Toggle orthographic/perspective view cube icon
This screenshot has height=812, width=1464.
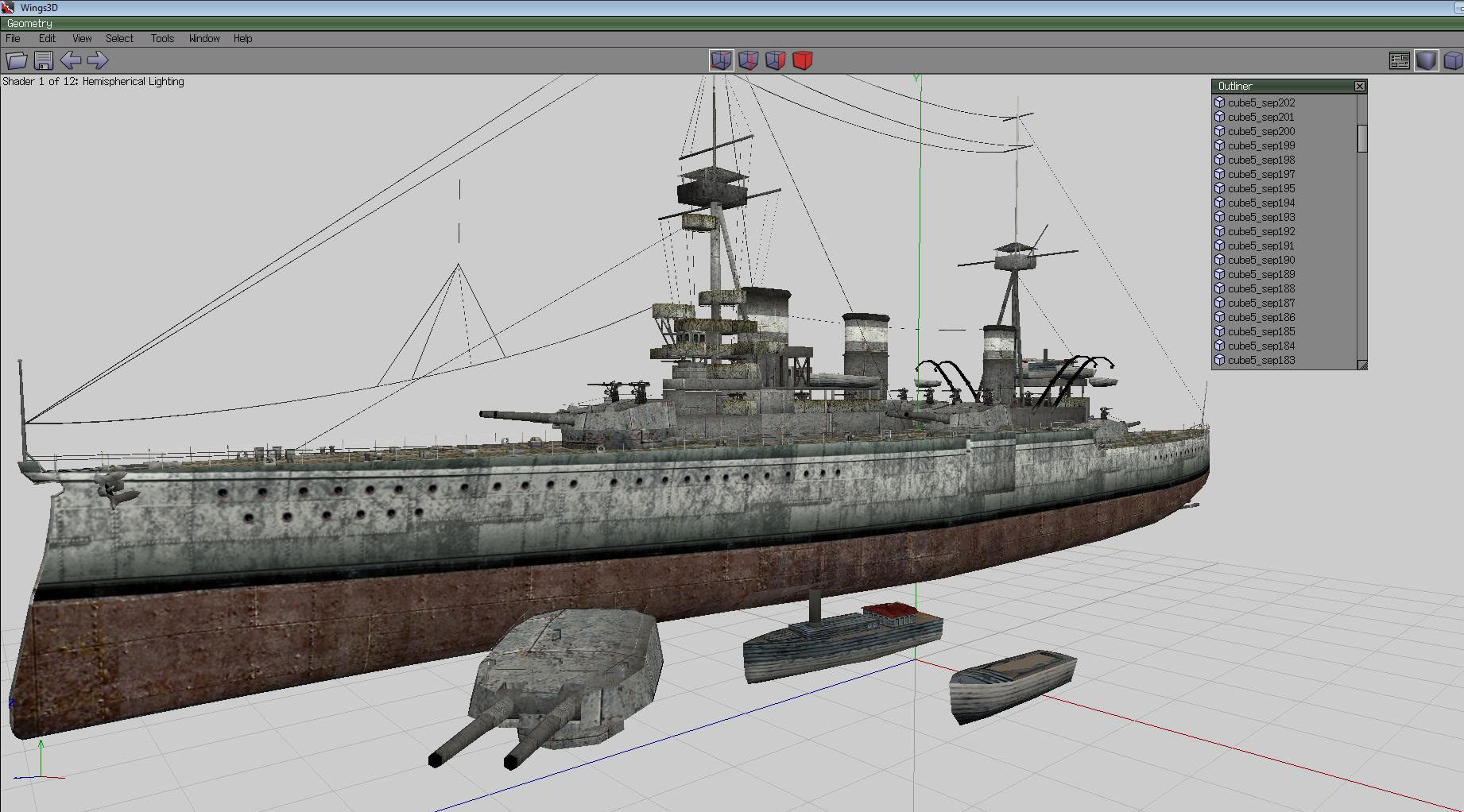tap(1453, 60)
